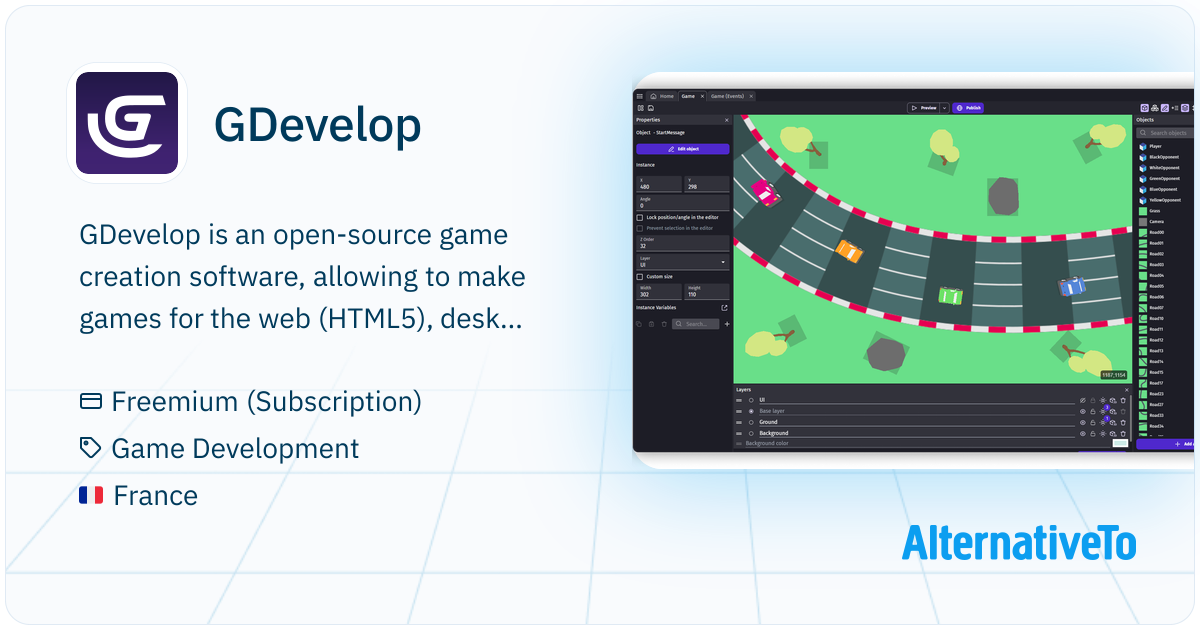
Task: Click the paste variable icon
Action: tap(650, 324)
